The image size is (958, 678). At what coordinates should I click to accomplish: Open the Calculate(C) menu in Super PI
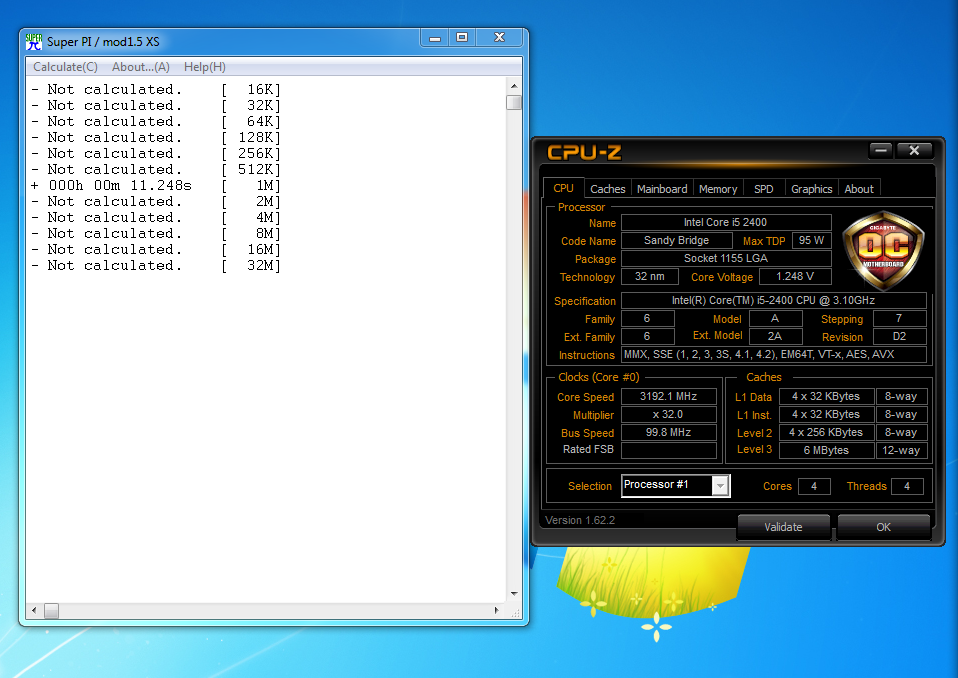[65, 67]
